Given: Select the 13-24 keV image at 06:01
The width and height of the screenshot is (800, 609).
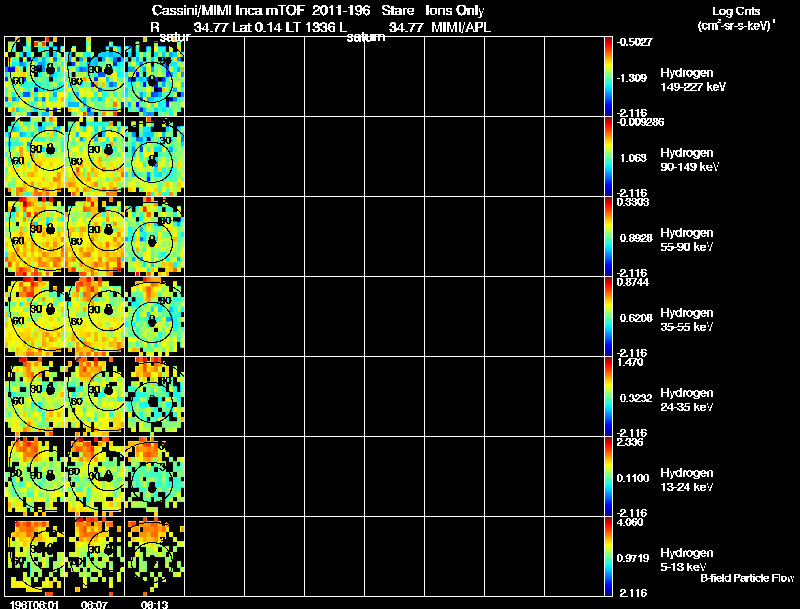Looking at the screenshot, I should 35,476.
